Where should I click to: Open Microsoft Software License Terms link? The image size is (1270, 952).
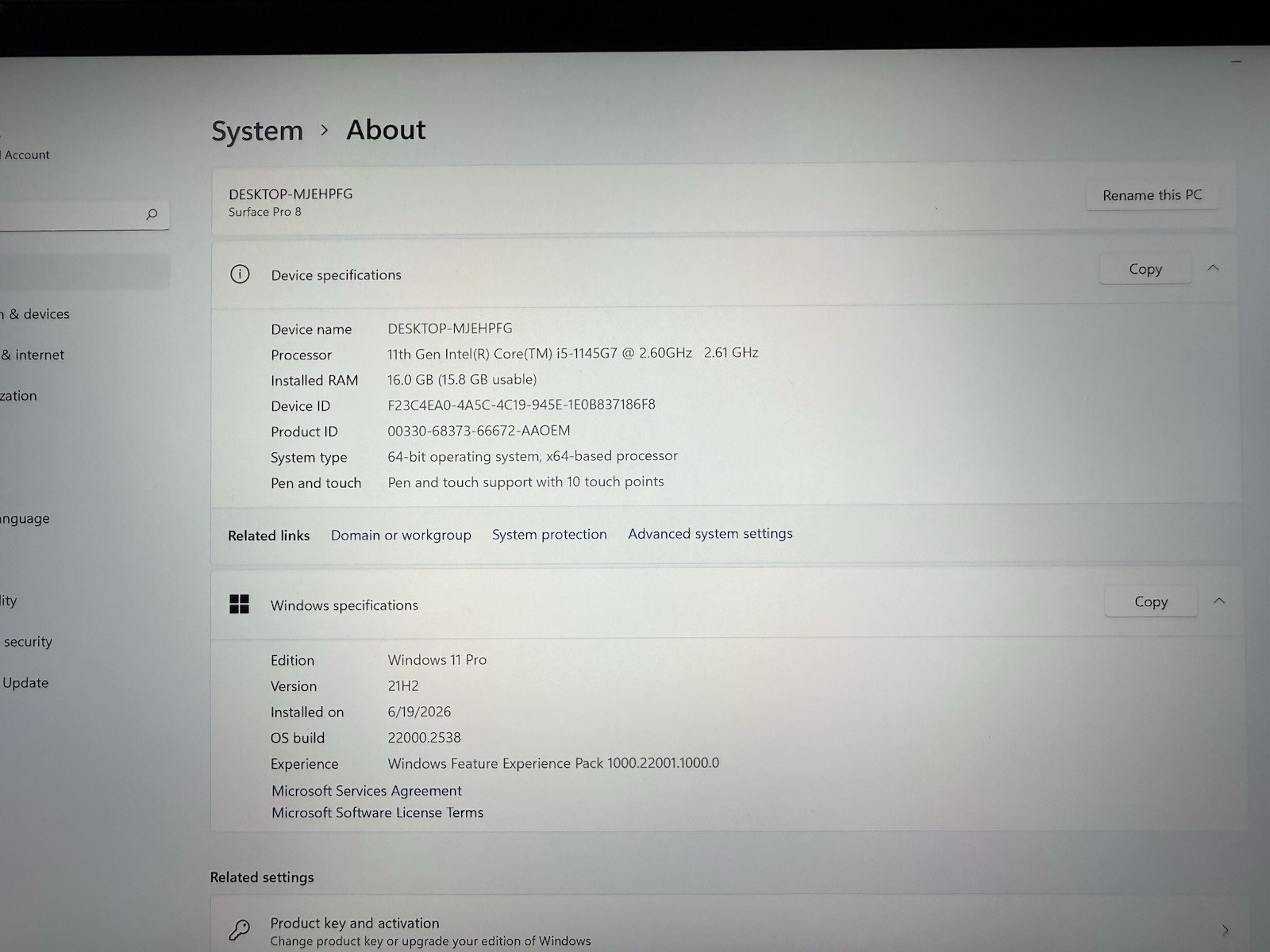(378, 813)
